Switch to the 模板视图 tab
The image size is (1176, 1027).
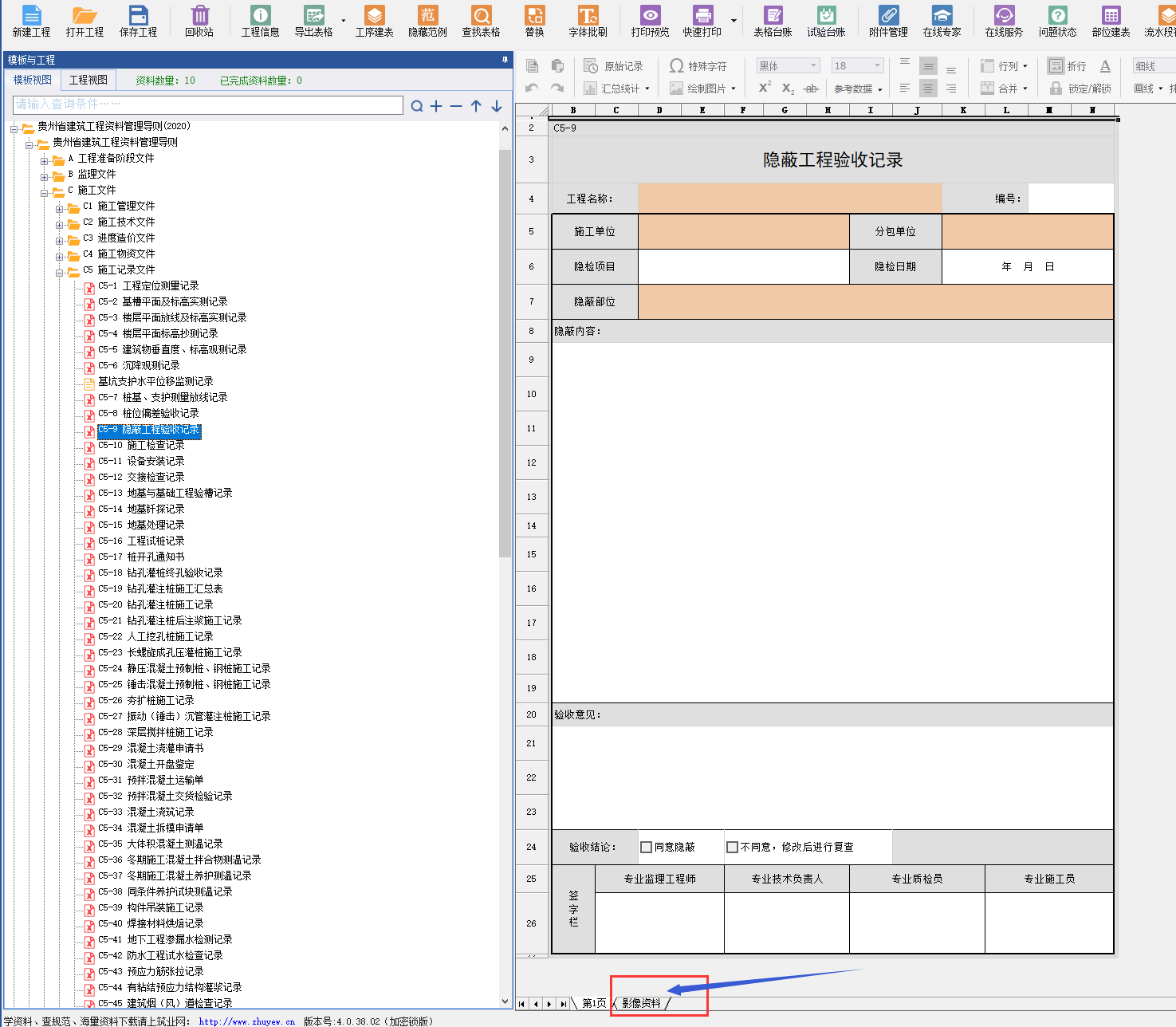32,80
